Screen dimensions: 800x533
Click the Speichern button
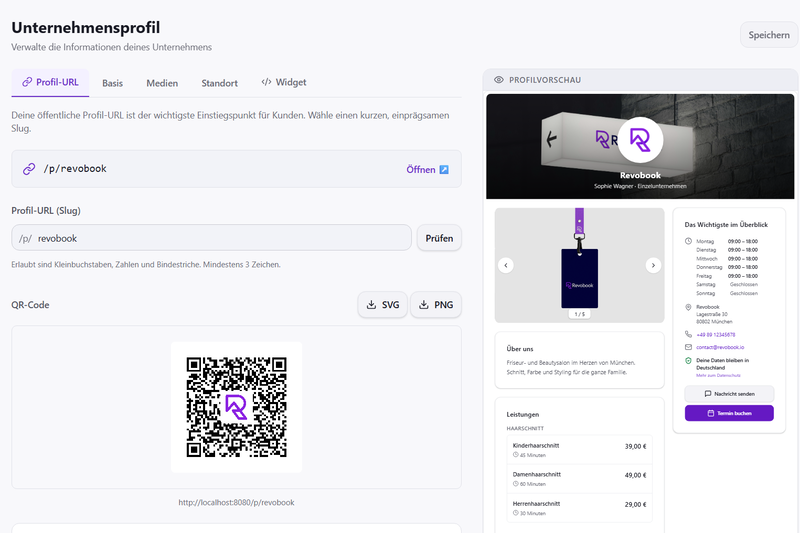769,35
